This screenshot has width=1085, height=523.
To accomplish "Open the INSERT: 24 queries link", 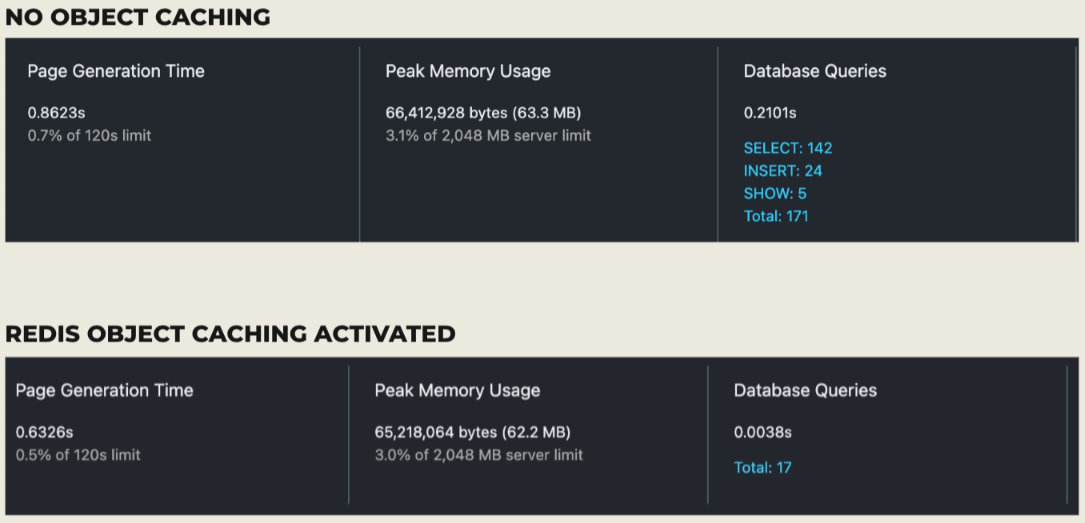I will (783, 171).
